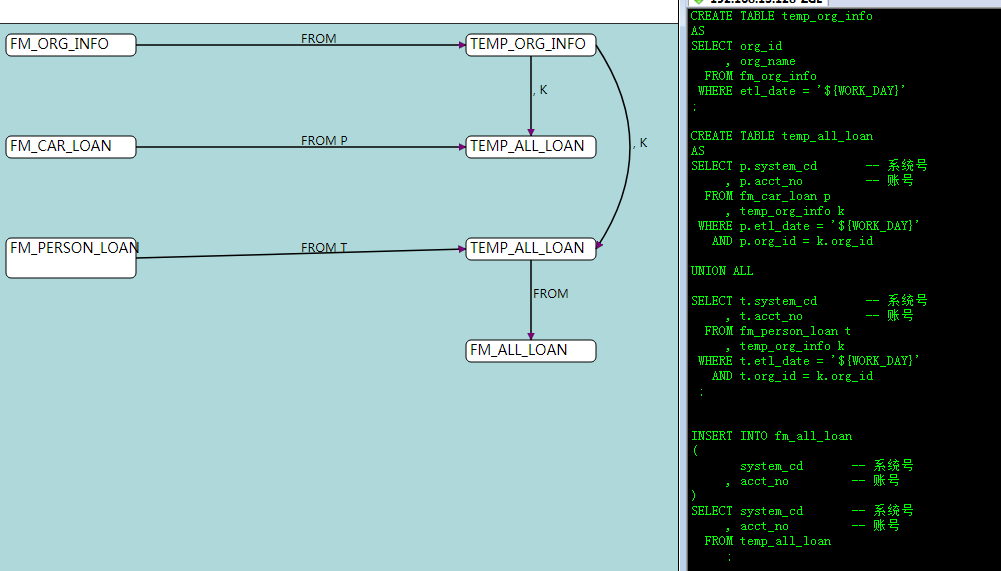Select the FM_PERSON_LOAN node
1001x571 pixels.
tap(71, 258)
